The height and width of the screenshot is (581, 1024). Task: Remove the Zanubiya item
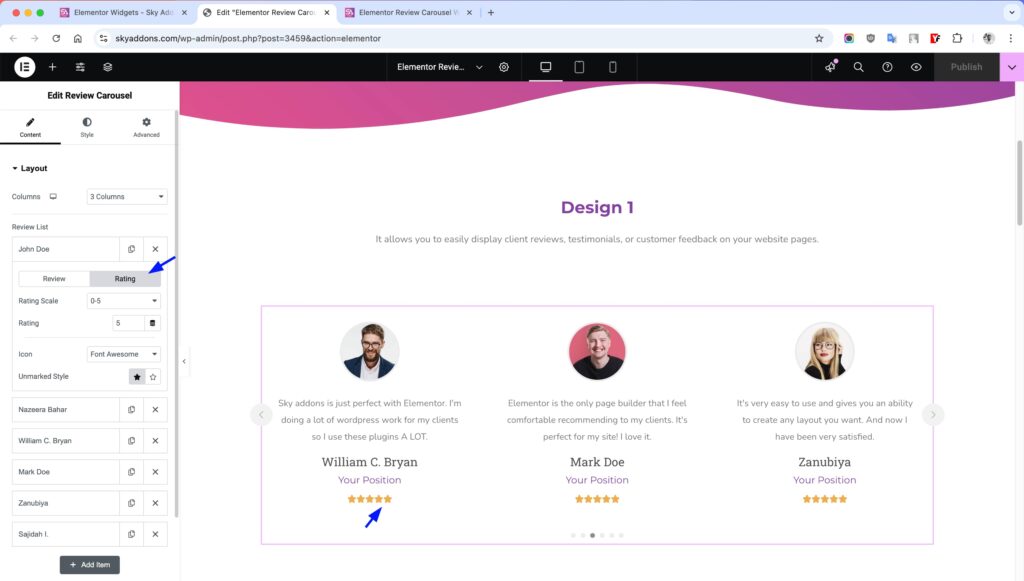[155, 503]
